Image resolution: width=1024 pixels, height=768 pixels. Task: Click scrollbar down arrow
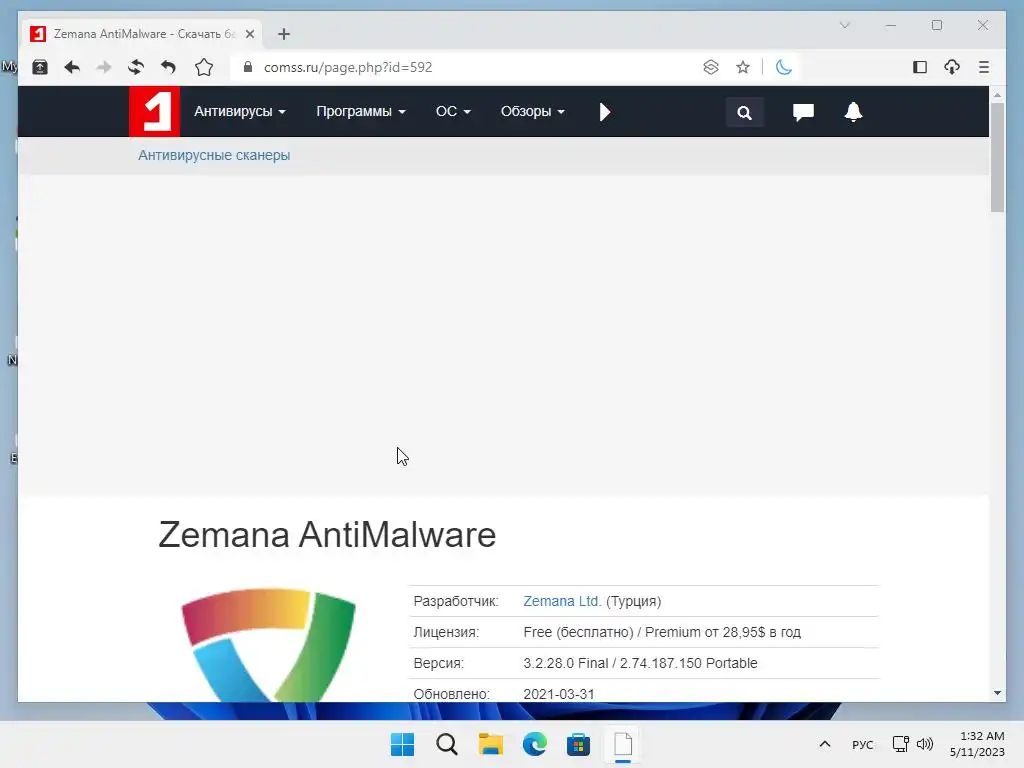(x=997, y=693)
